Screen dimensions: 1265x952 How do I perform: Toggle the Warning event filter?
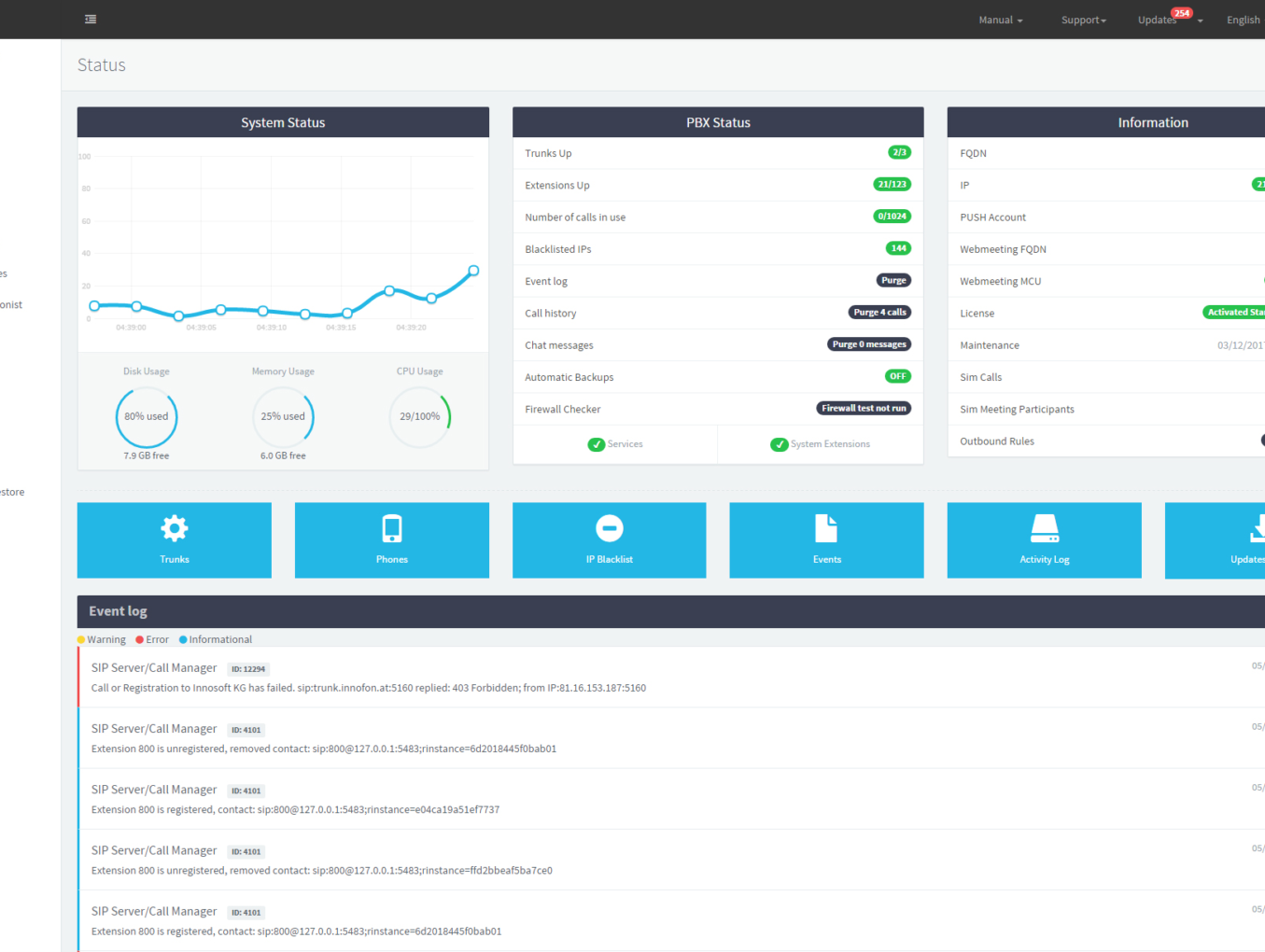click(x=102, y=639)
